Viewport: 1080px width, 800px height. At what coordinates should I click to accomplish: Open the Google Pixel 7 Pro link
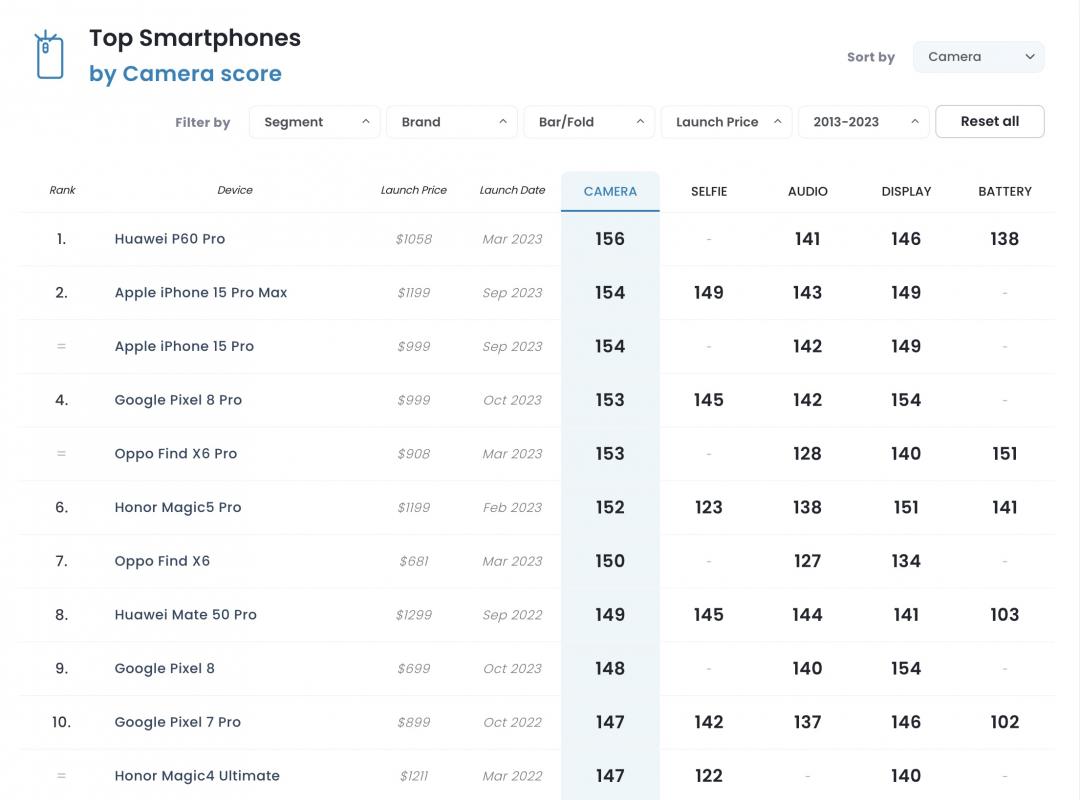pyautogui.click(x=178, y=723)
